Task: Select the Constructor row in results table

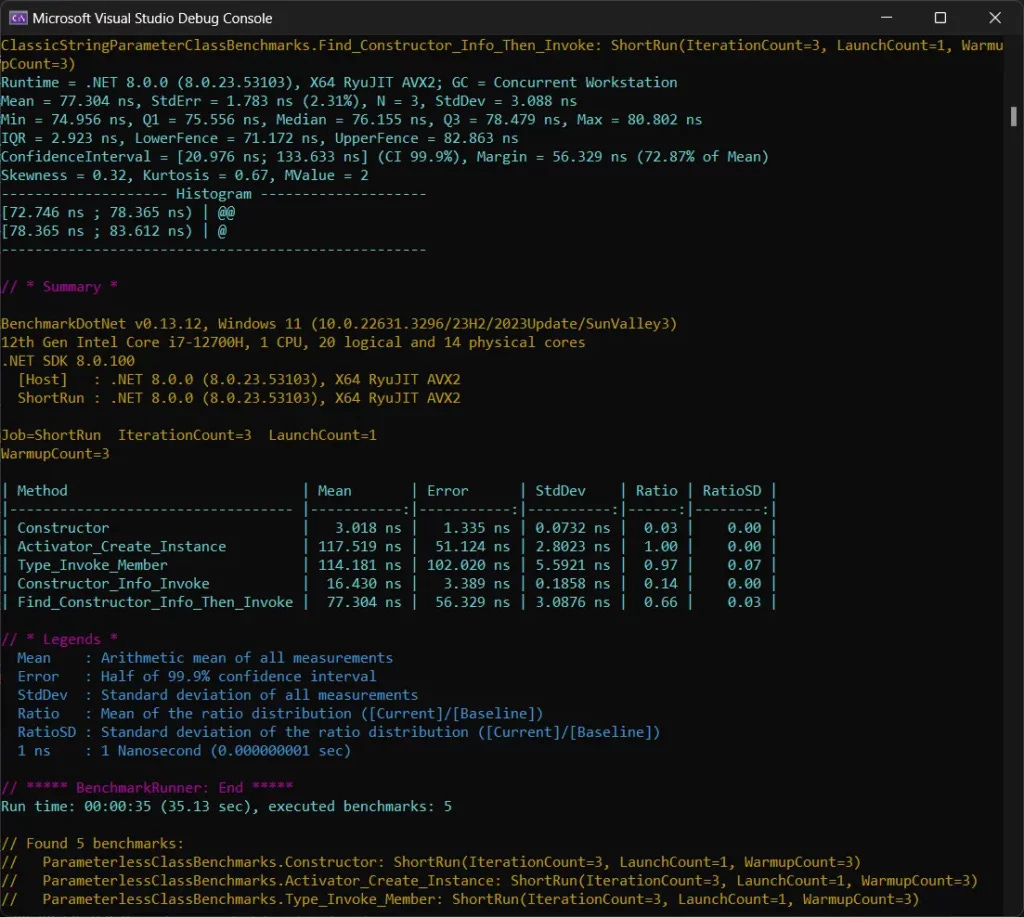Action: coord(62,527)
